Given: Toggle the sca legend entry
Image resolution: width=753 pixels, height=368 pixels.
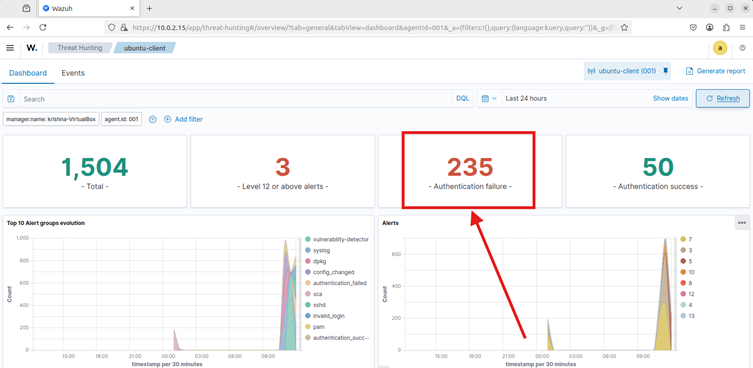Looking at the screenshot, I should (x=314, y=294).
